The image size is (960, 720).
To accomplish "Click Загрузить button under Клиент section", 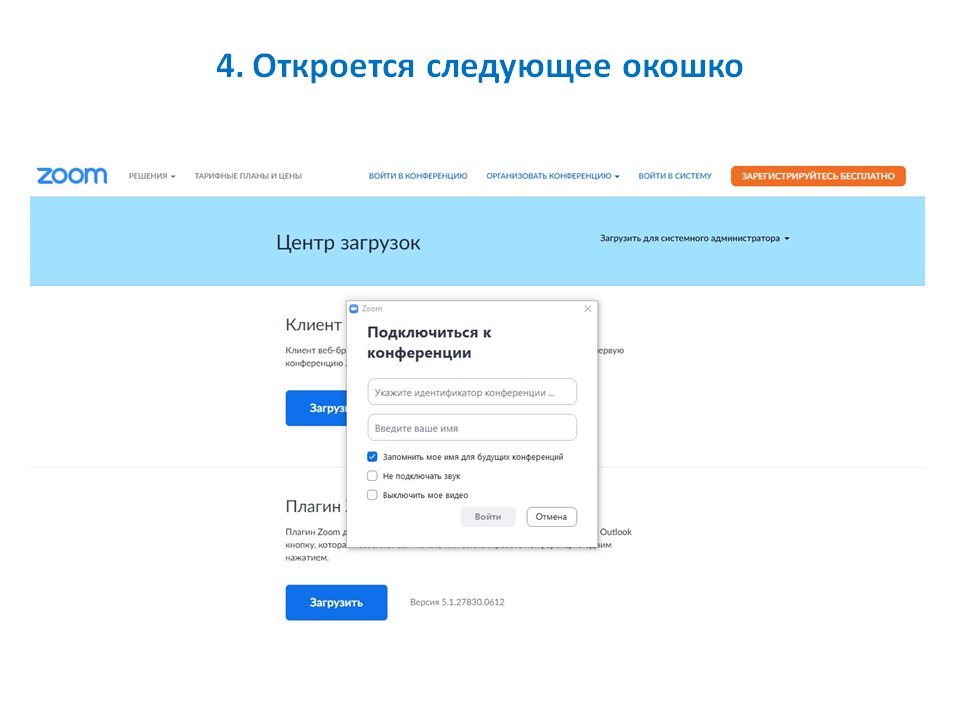I will [x=316, y=408].
